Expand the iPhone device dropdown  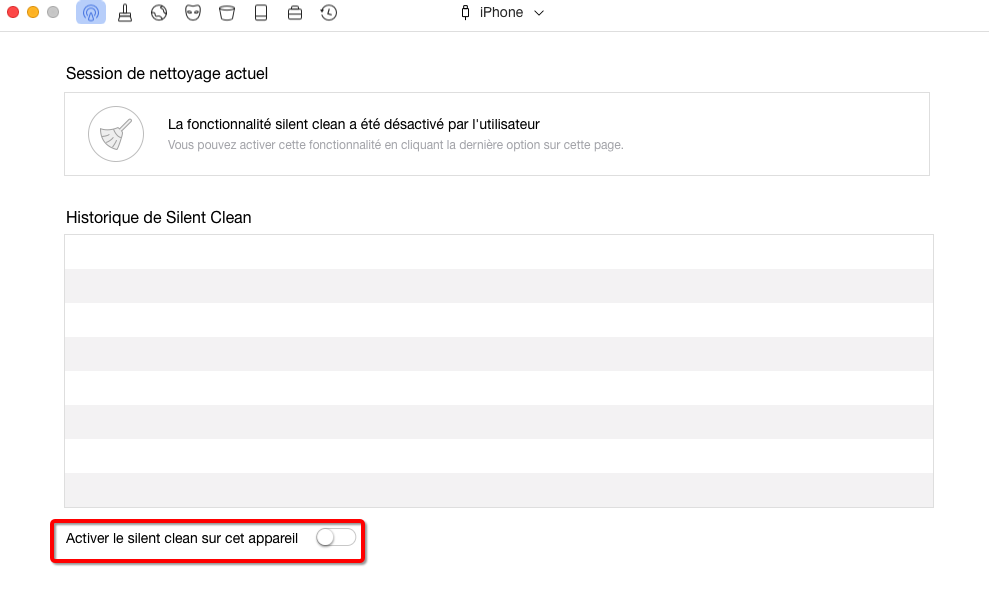pyautogui.click(x=539, y=13)
